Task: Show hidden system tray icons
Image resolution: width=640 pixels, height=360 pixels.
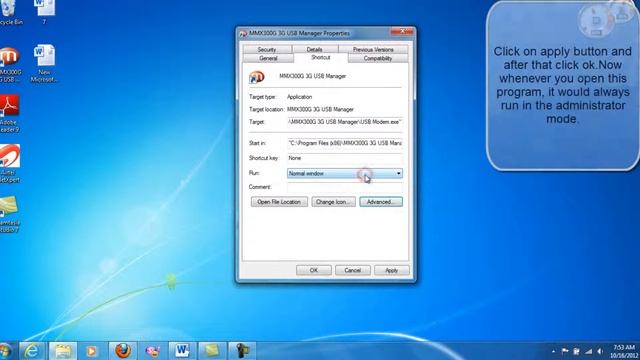Action: [x=553, y=351]
